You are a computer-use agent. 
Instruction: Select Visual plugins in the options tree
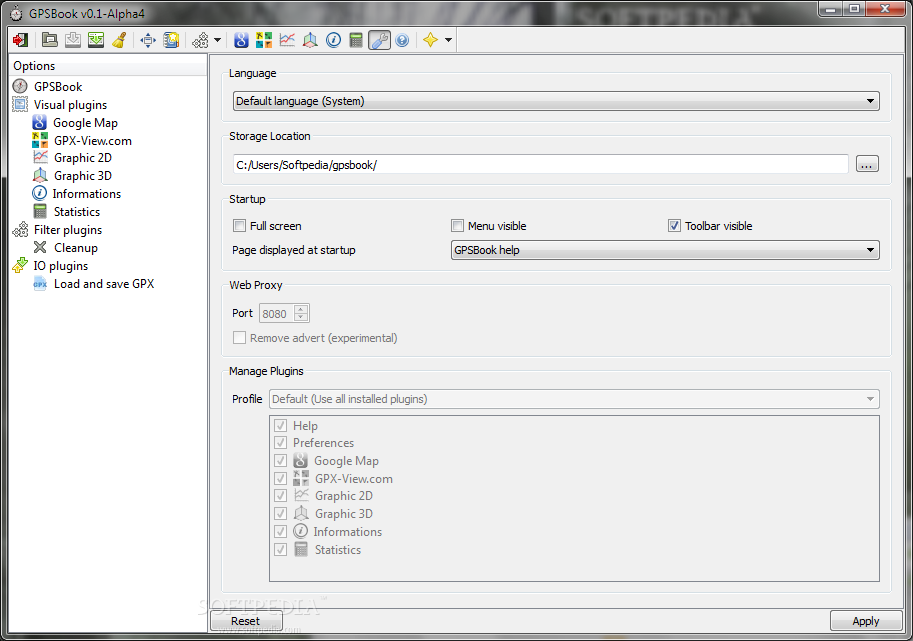[x=70, y=105]
